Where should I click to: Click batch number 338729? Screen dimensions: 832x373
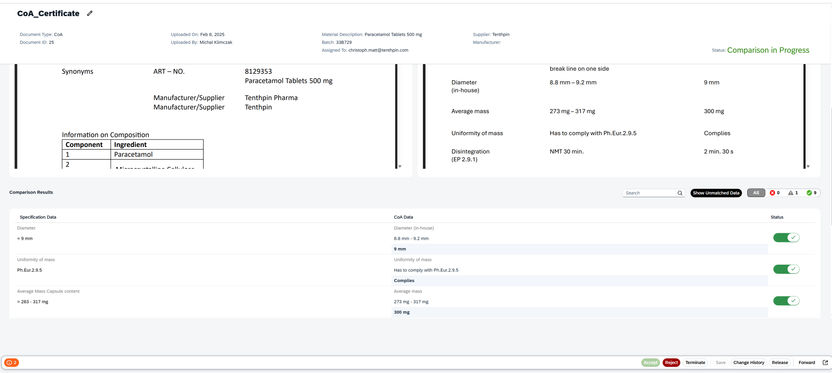click(x=344, y=42)
